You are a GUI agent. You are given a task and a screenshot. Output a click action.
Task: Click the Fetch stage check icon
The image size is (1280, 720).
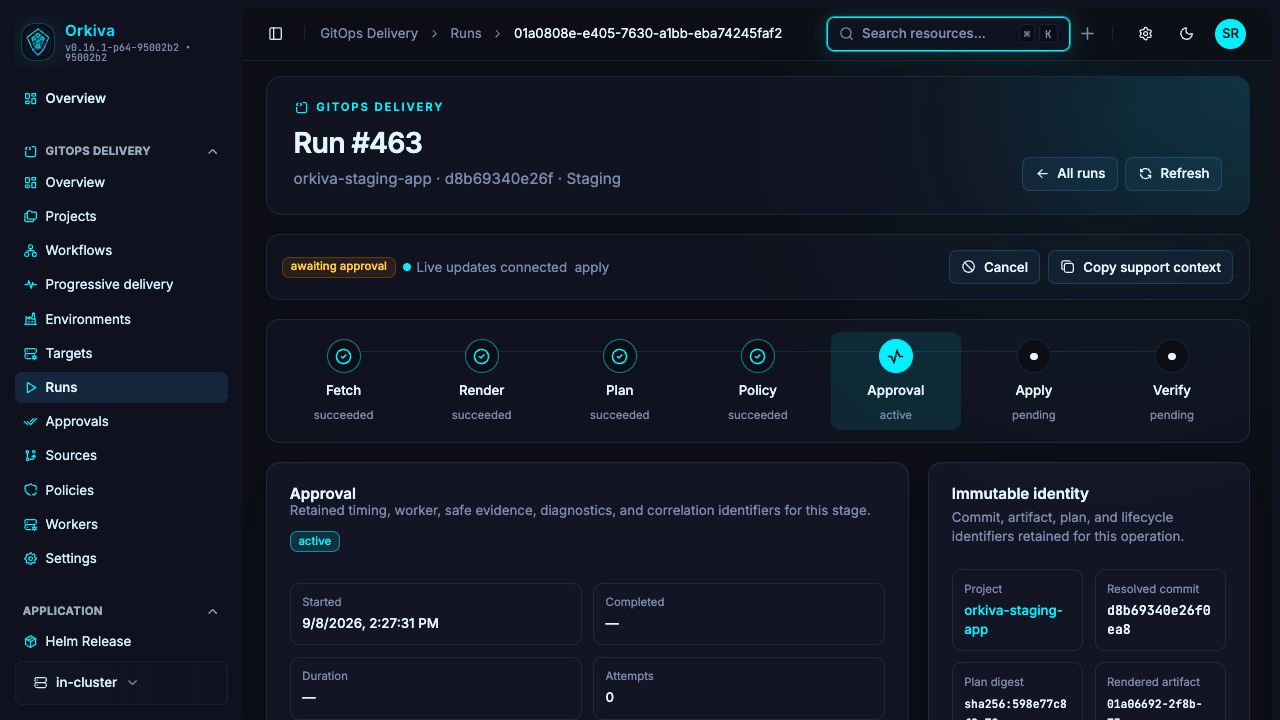(344, 356)
